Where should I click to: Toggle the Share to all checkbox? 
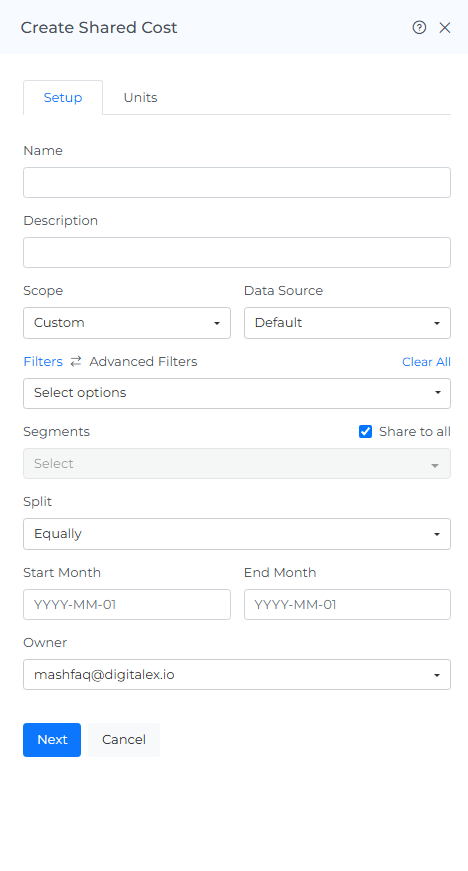pos(365,432)
